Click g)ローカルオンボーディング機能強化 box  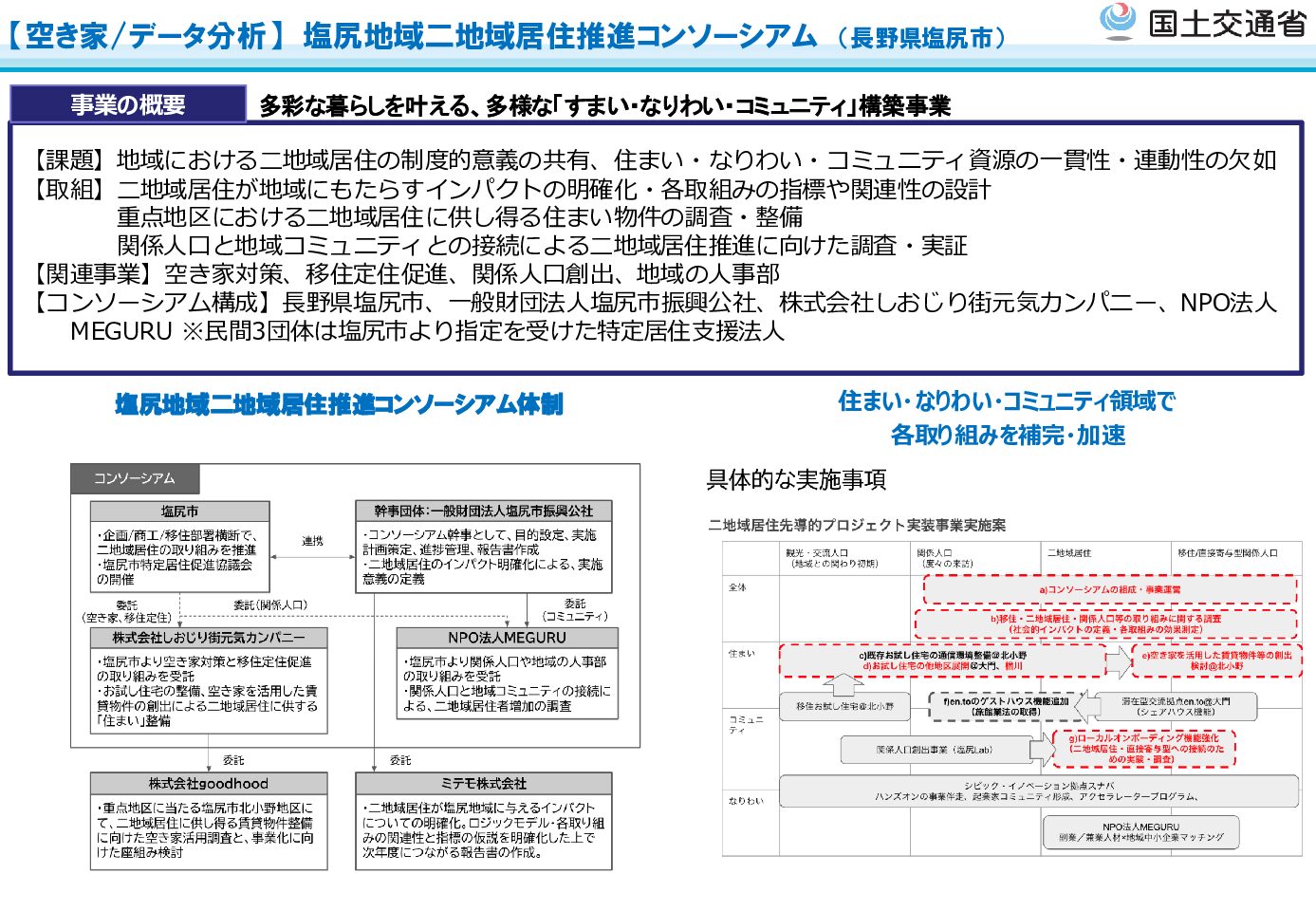pyautogui.click(x=1143, y=749)
